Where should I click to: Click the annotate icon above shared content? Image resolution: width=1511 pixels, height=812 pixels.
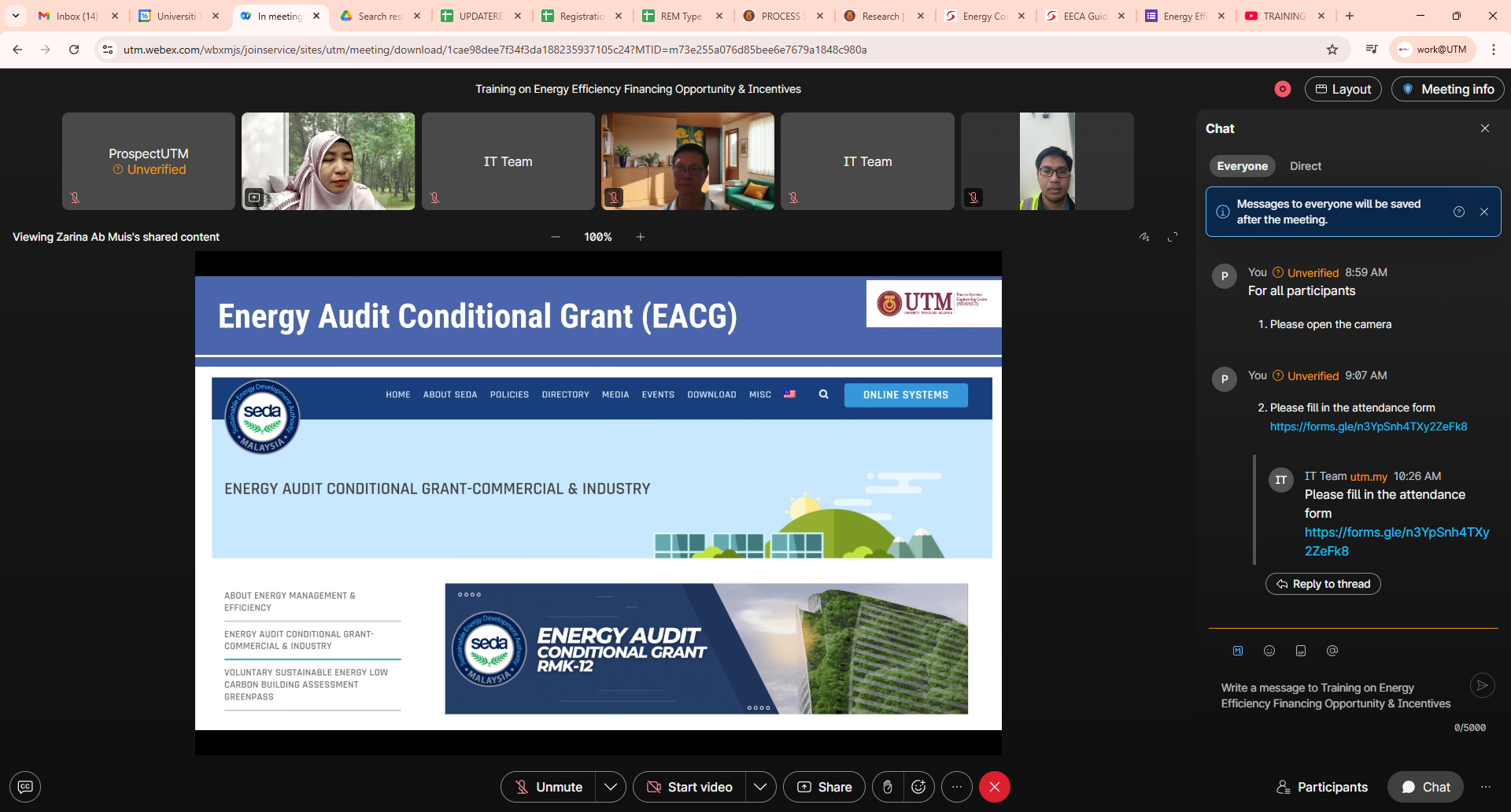(x=1144, y=237)
